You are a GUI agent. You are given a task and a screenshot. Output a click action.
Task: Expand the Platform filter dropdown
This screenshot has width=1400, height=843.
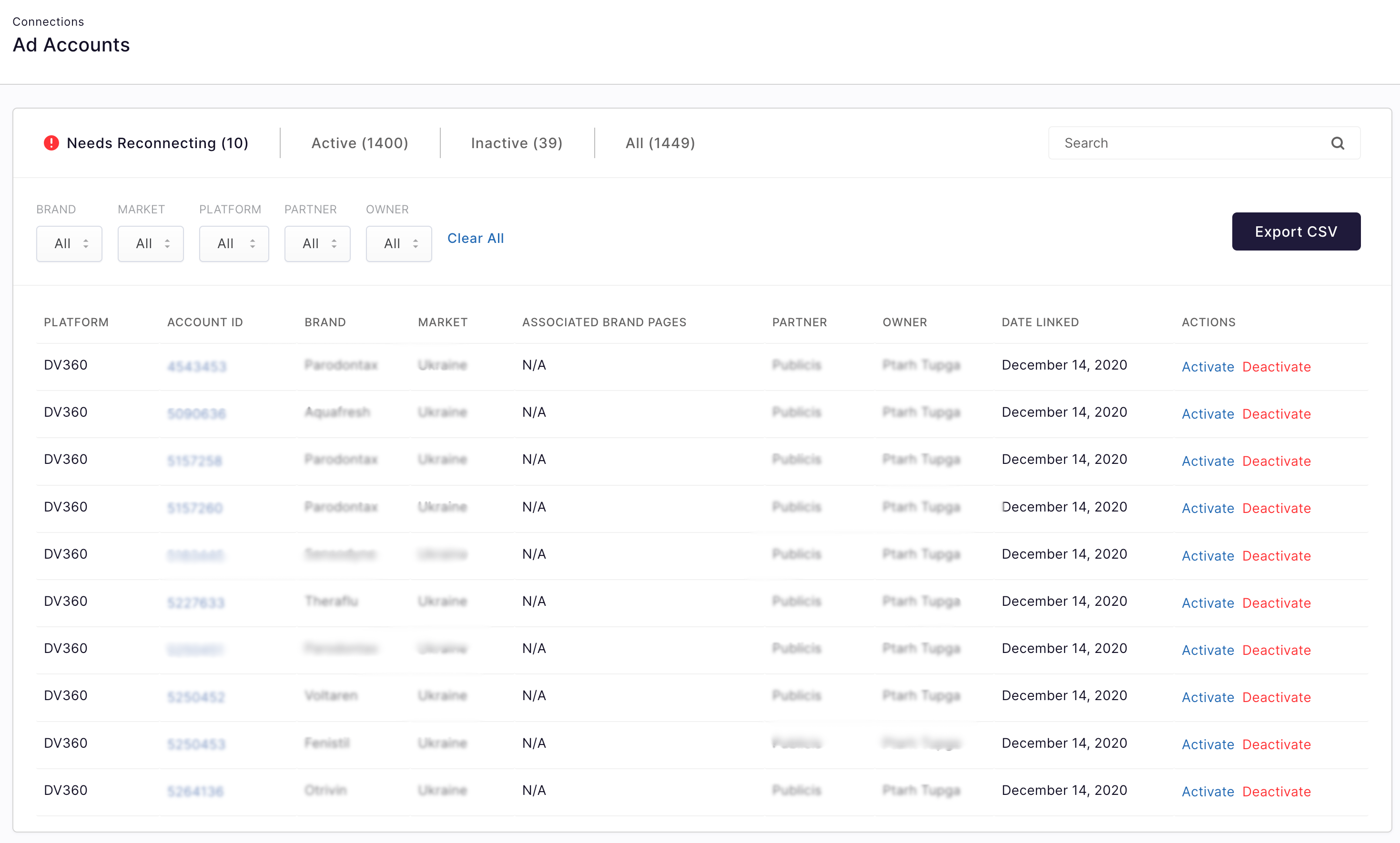(234, 244)
